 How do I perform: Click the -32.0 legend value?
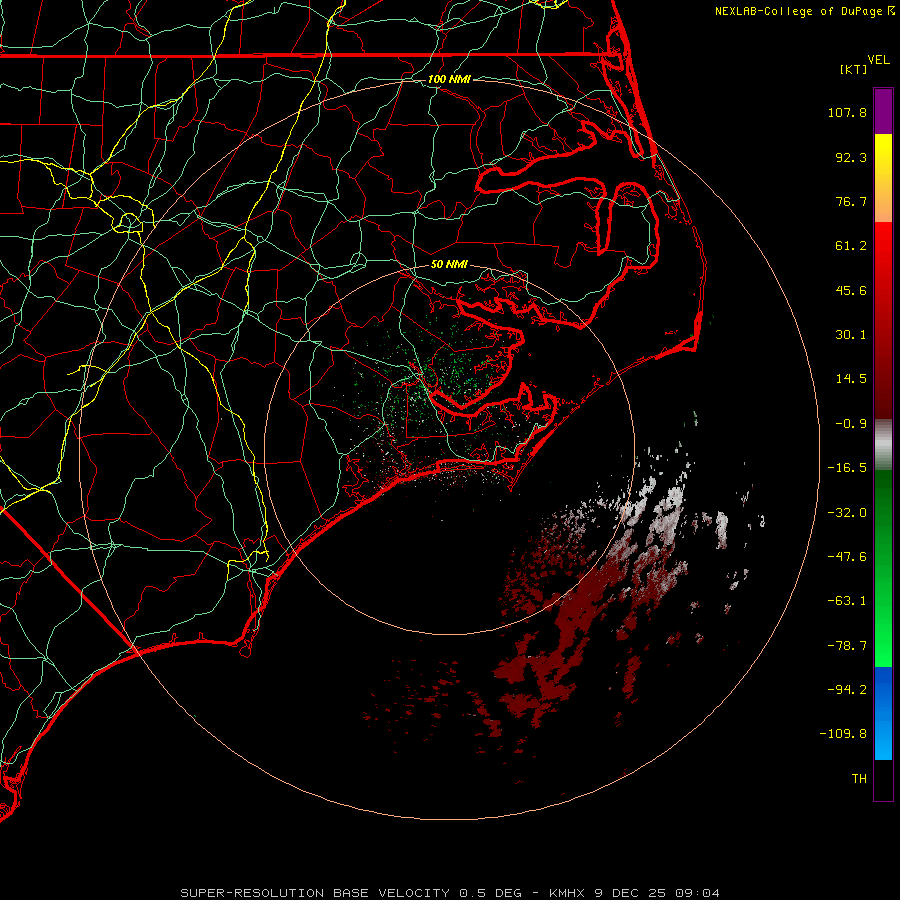847,513
